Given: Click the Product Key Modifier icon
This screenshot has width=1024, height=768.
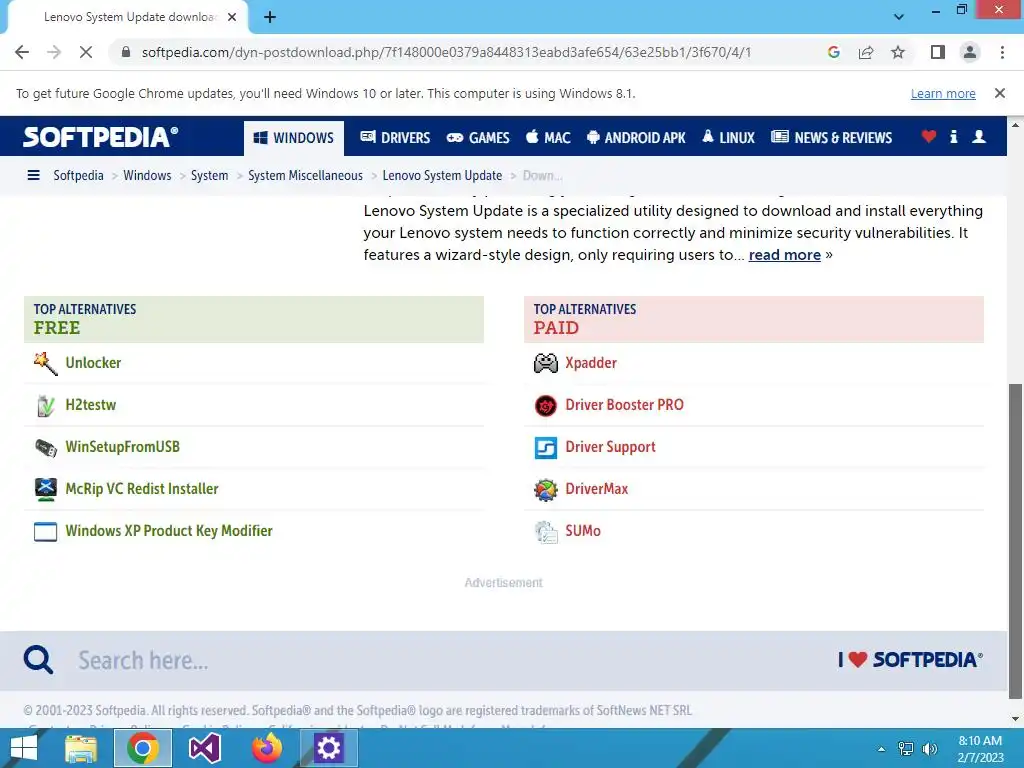Looking at the screenshot, I should [46, 532].
